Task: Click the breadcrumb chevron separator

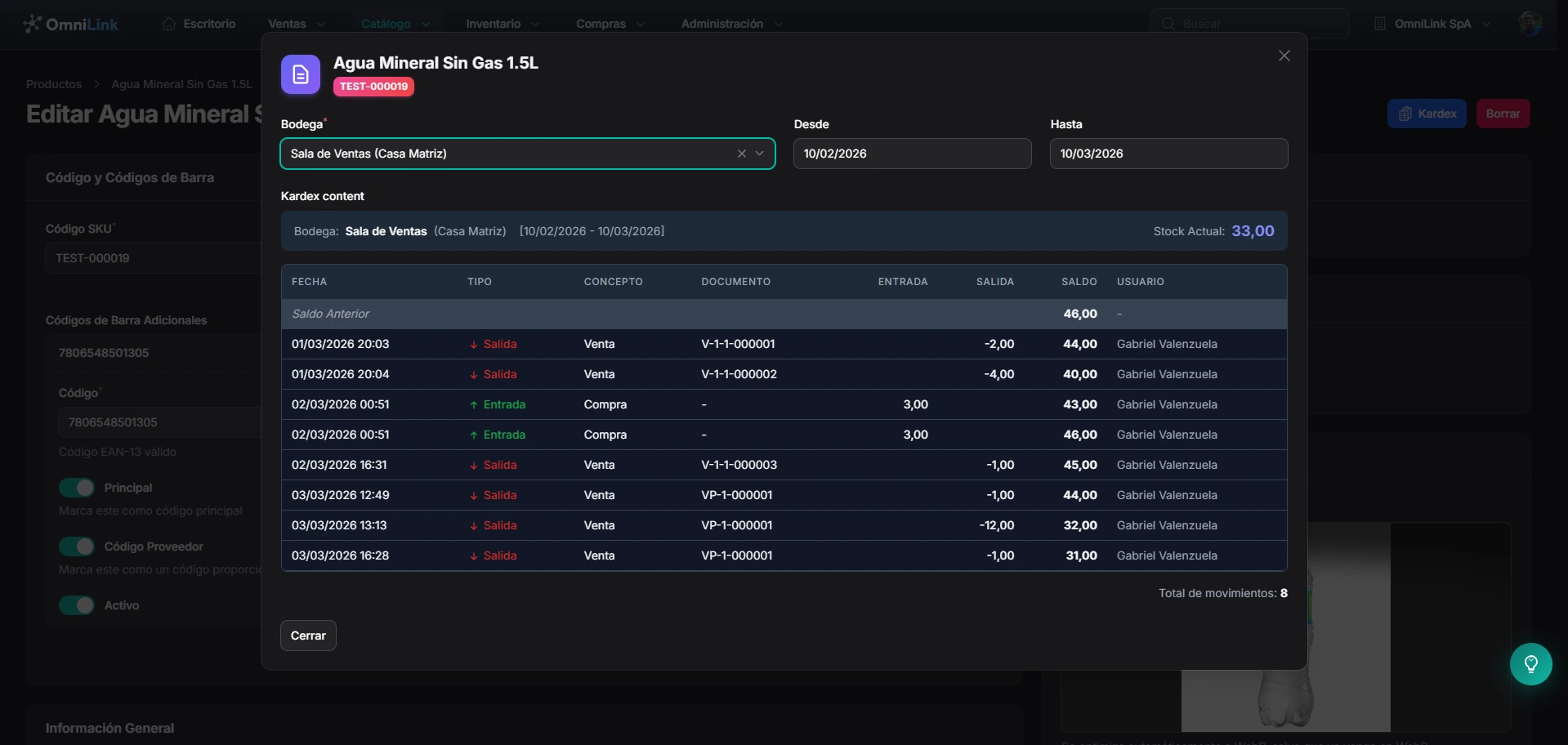Action: [96, 84]
